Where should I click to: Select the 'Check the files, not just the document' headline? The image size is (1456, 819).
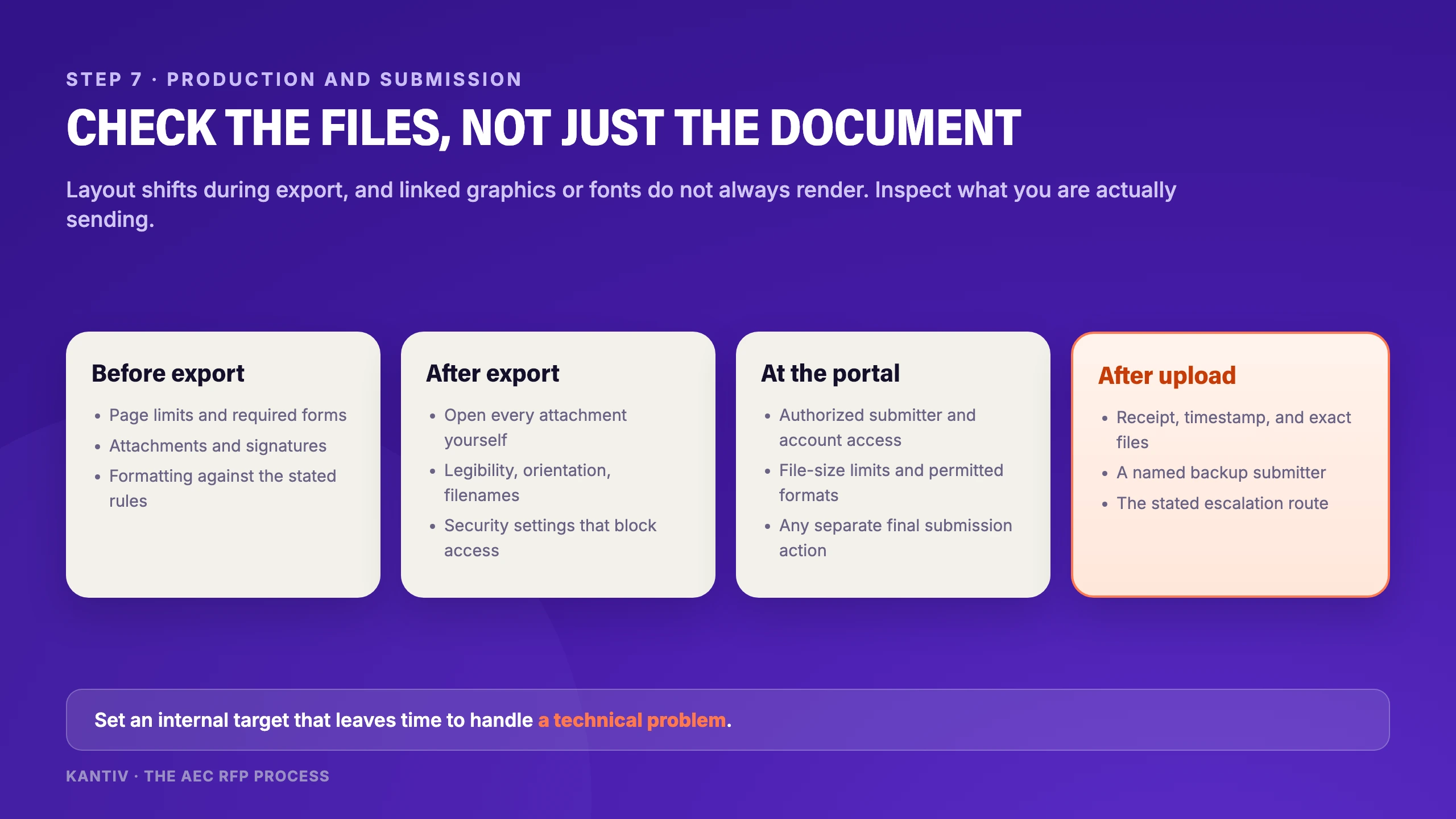[x=544, y=127]
